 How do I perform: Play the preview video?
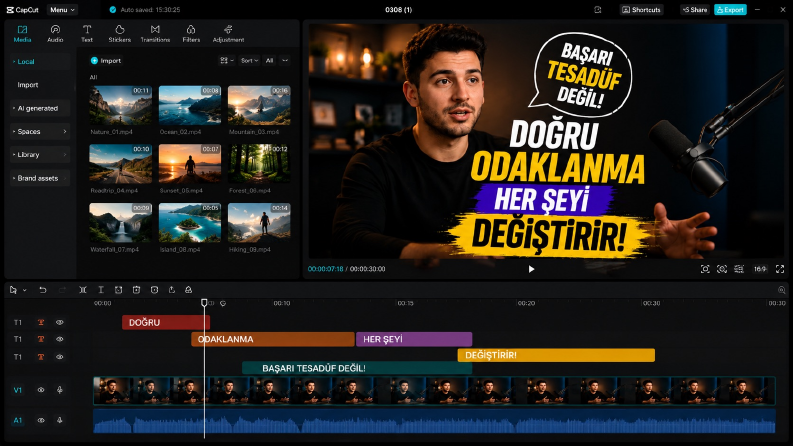pyautogui.click(x=531, y=269)
